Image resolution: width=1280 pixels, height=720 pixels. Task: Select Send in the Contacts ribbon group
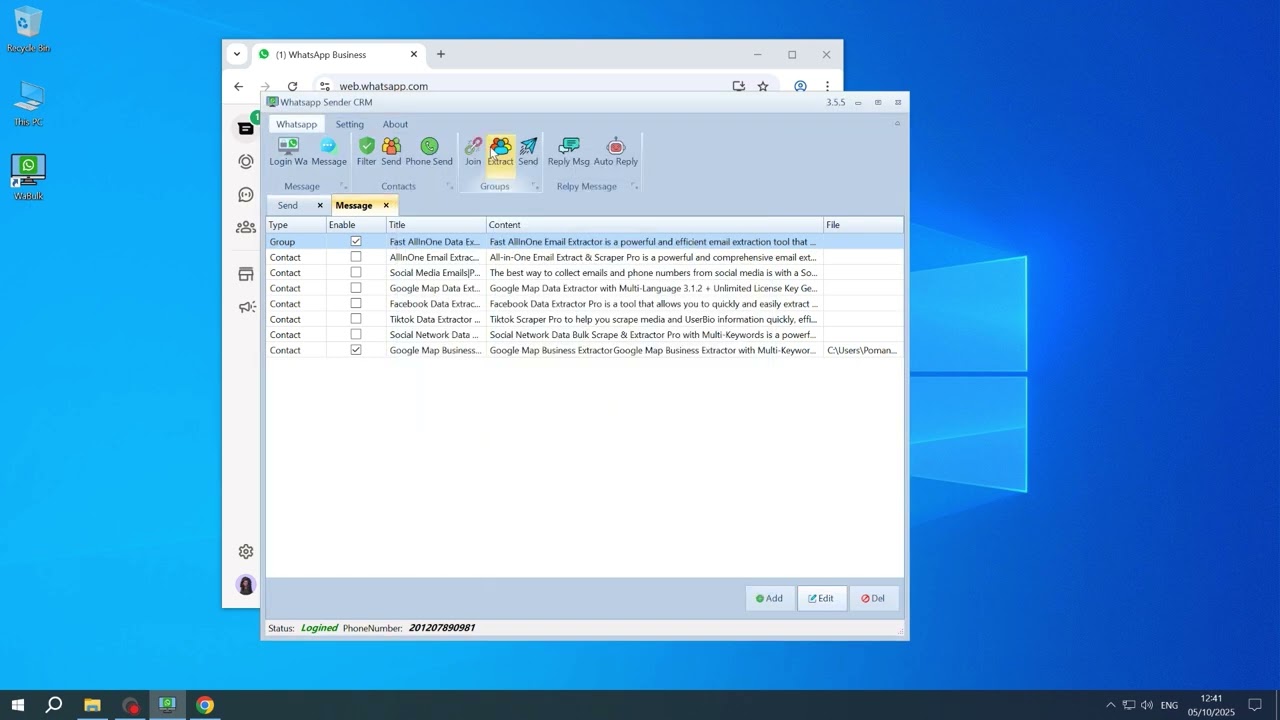tap(391, 152)
